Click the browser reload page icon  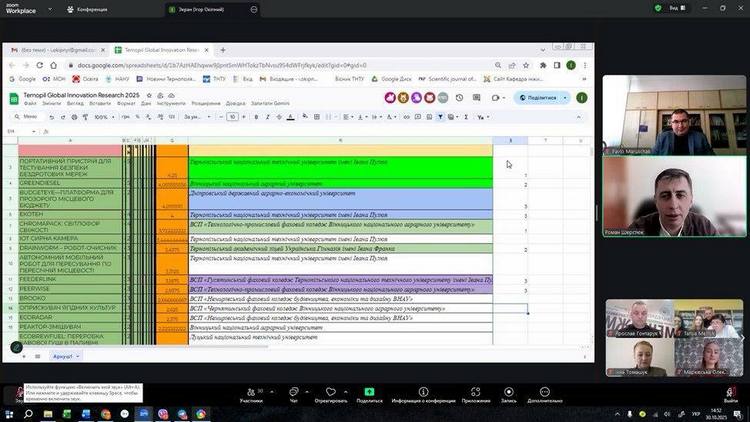[38, 65]
